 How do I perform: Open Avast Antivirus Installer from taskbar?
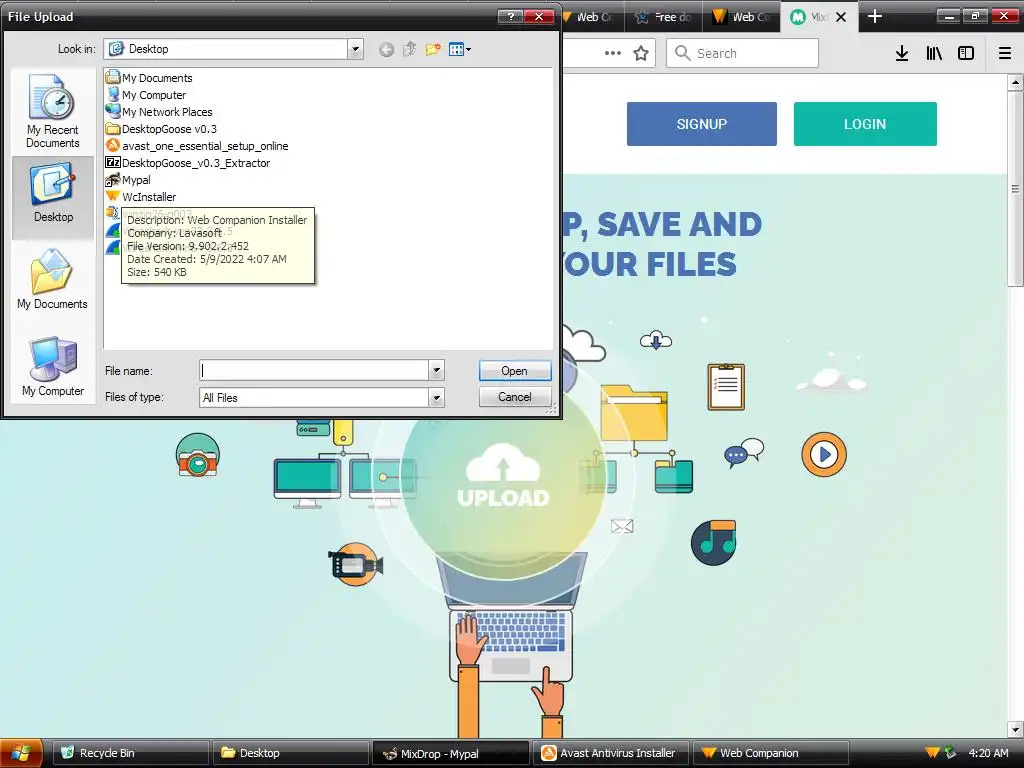(611, 753)
